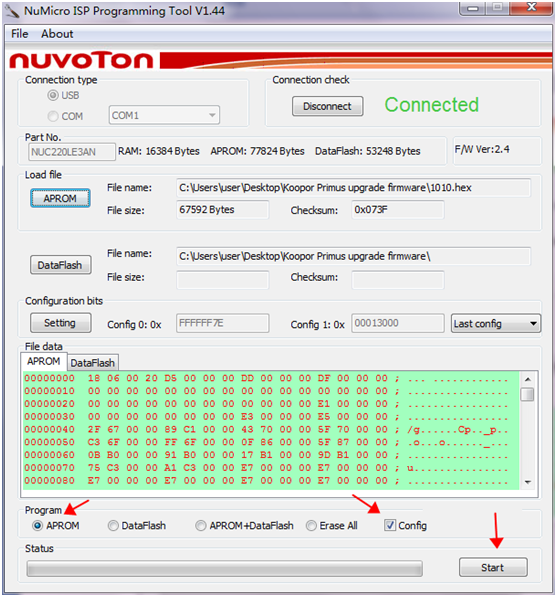This screenshot has width=557, height=597.
Task: Switch to the DataFlash file data tab
Action: coord(93,362)
